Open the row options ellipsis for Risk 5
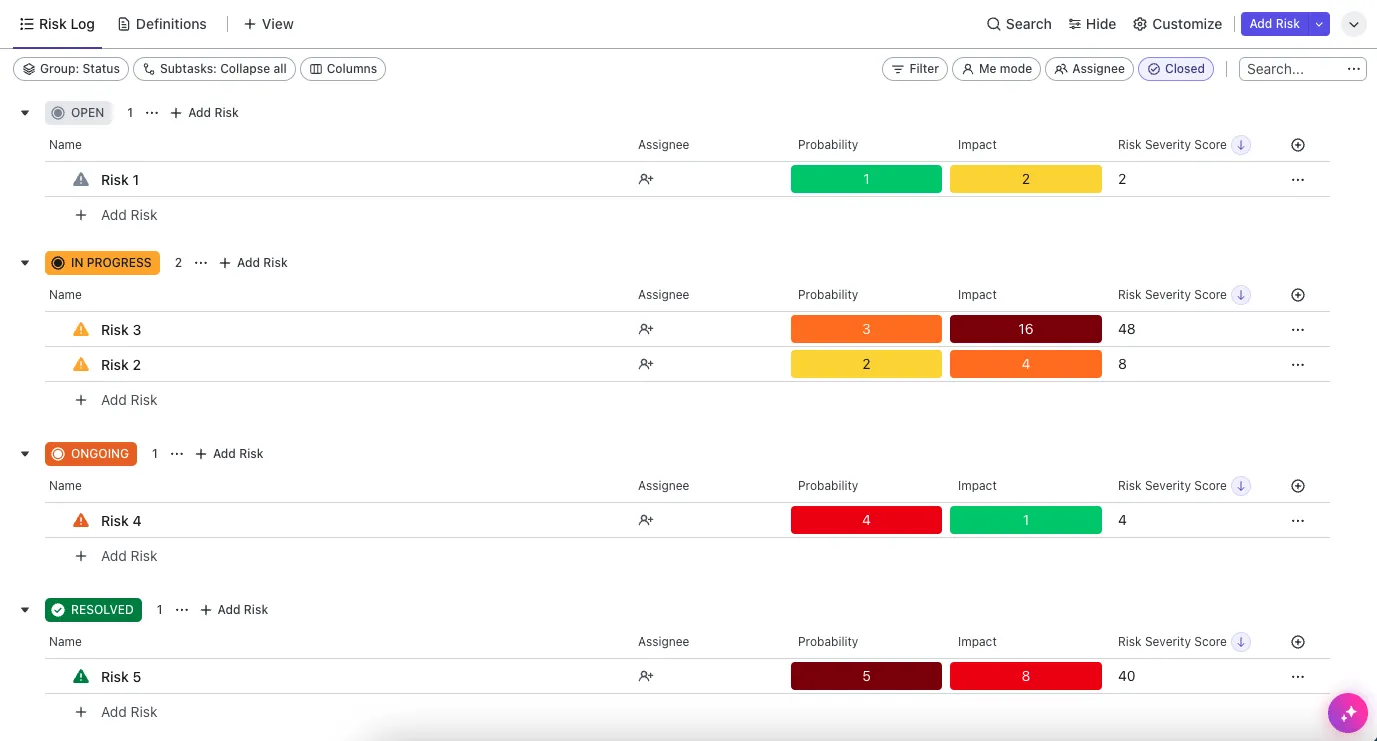The height and width of the screenshot is (741, 1377). click(x=1298, y=677)
